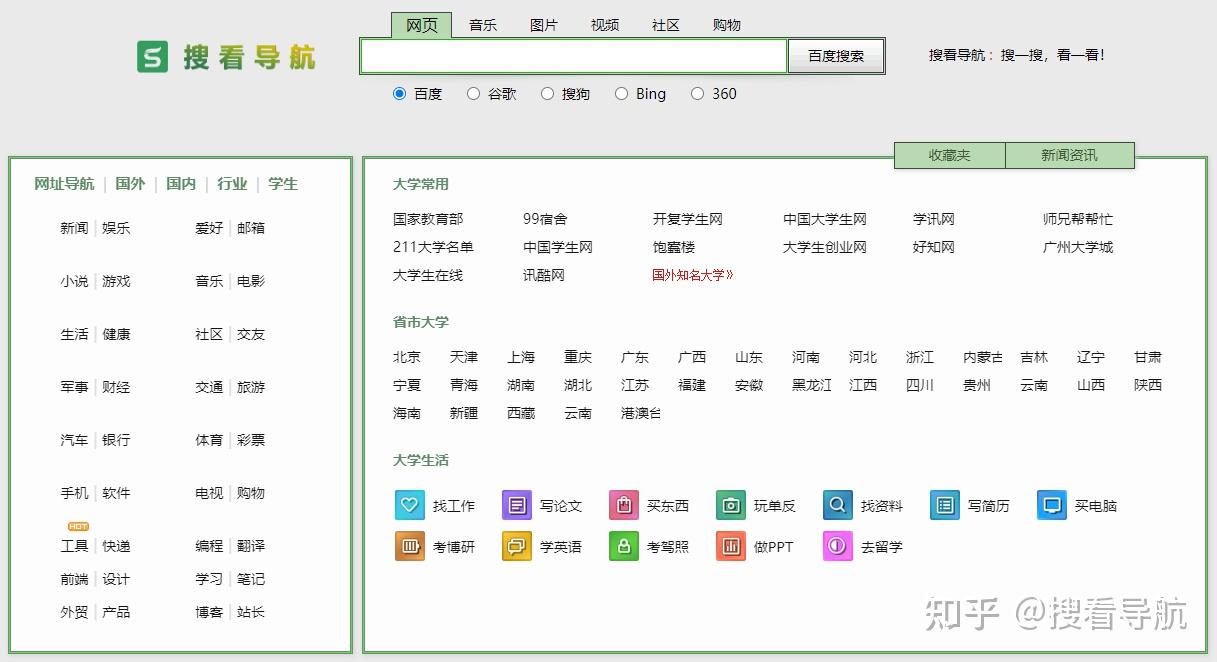Image resolution: width=1217 pixels, height=662 pixels.
Task: Select the Bing search engine radio button
Action: pos(621,94)
